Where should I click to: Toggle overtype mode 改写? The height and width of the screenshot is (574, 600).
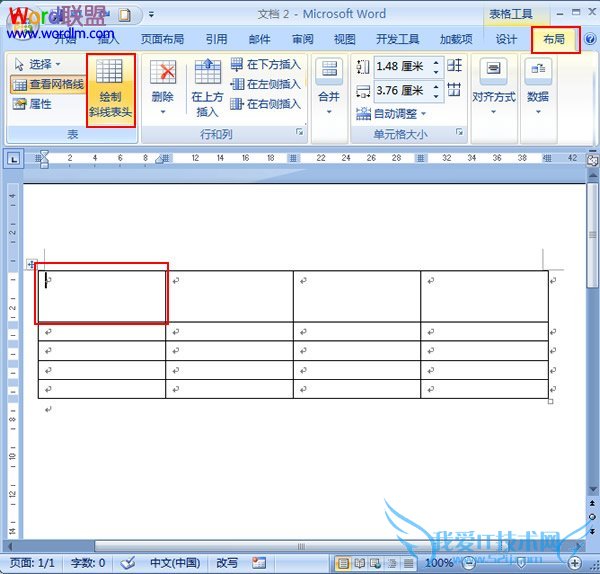(227, 563)
